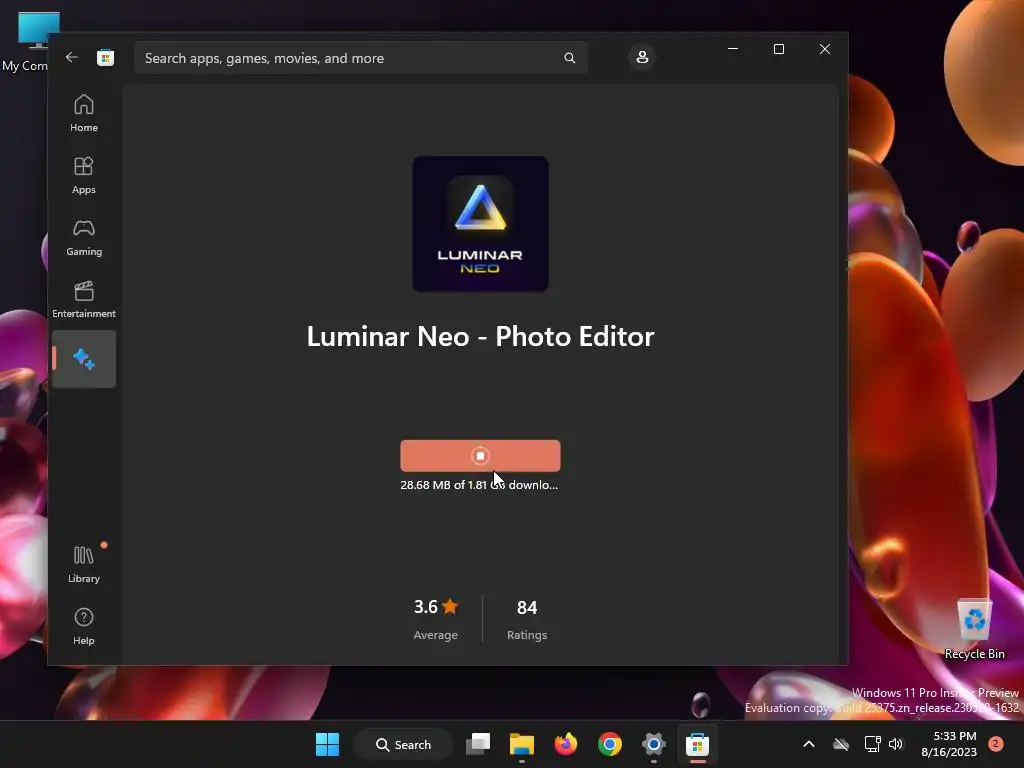
Task: Open the Gaming section in sidebar
Action: pyautogui.click(x=84, y=237)
